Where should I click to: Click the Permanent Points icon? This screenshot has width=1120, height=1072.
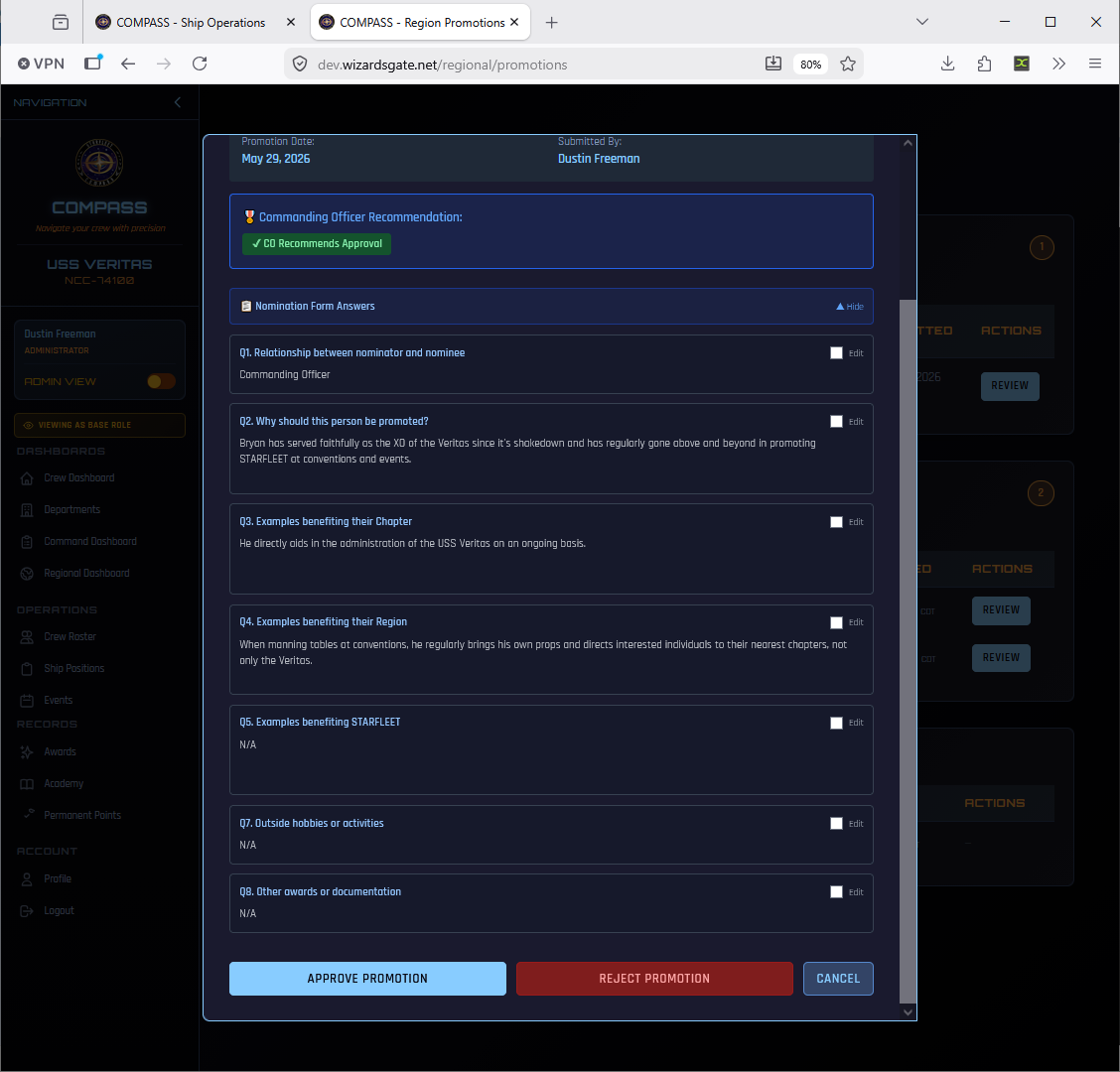click(27, 815)
